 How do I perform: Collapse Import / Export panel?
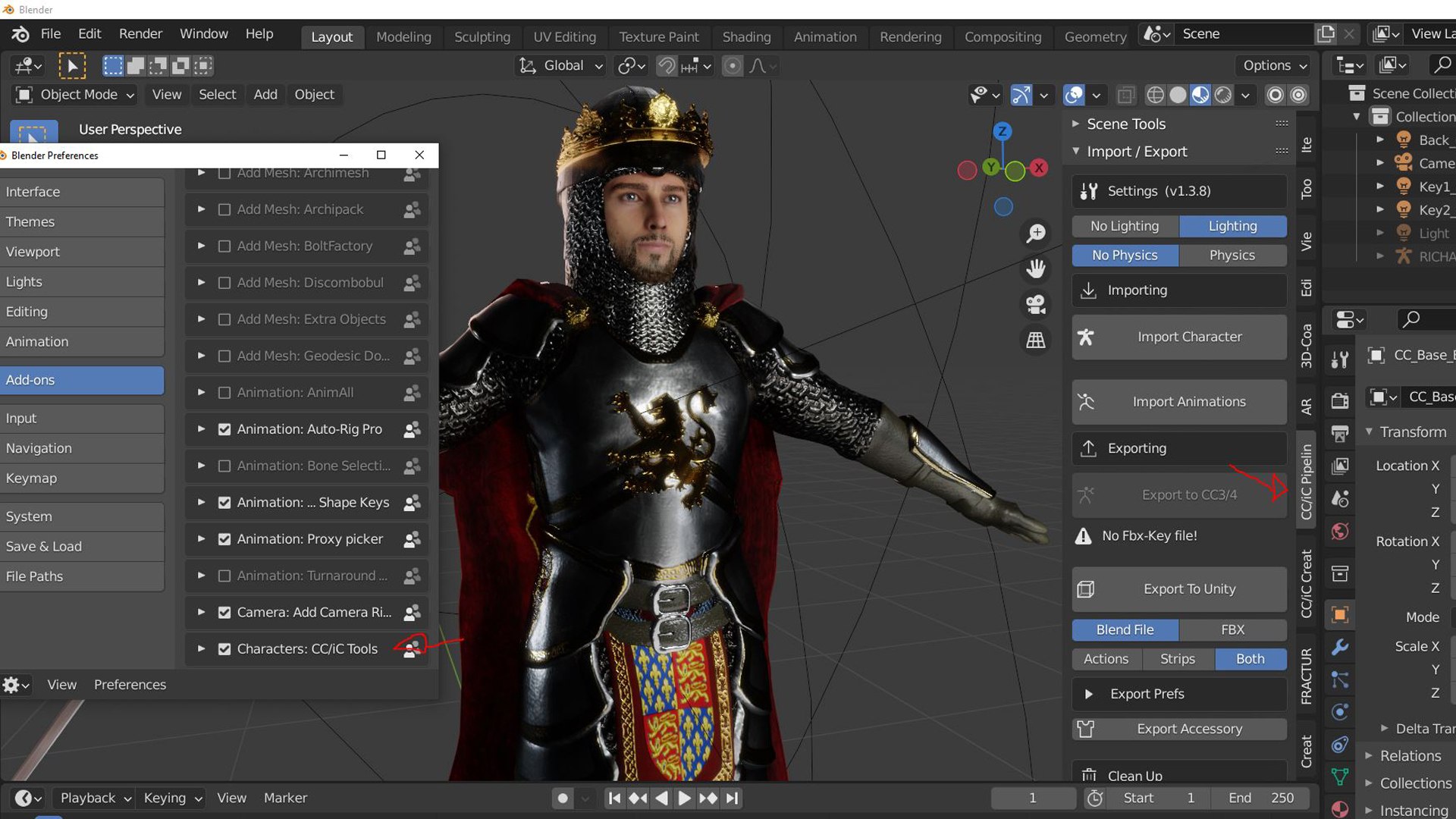(x=1075, y=152)
